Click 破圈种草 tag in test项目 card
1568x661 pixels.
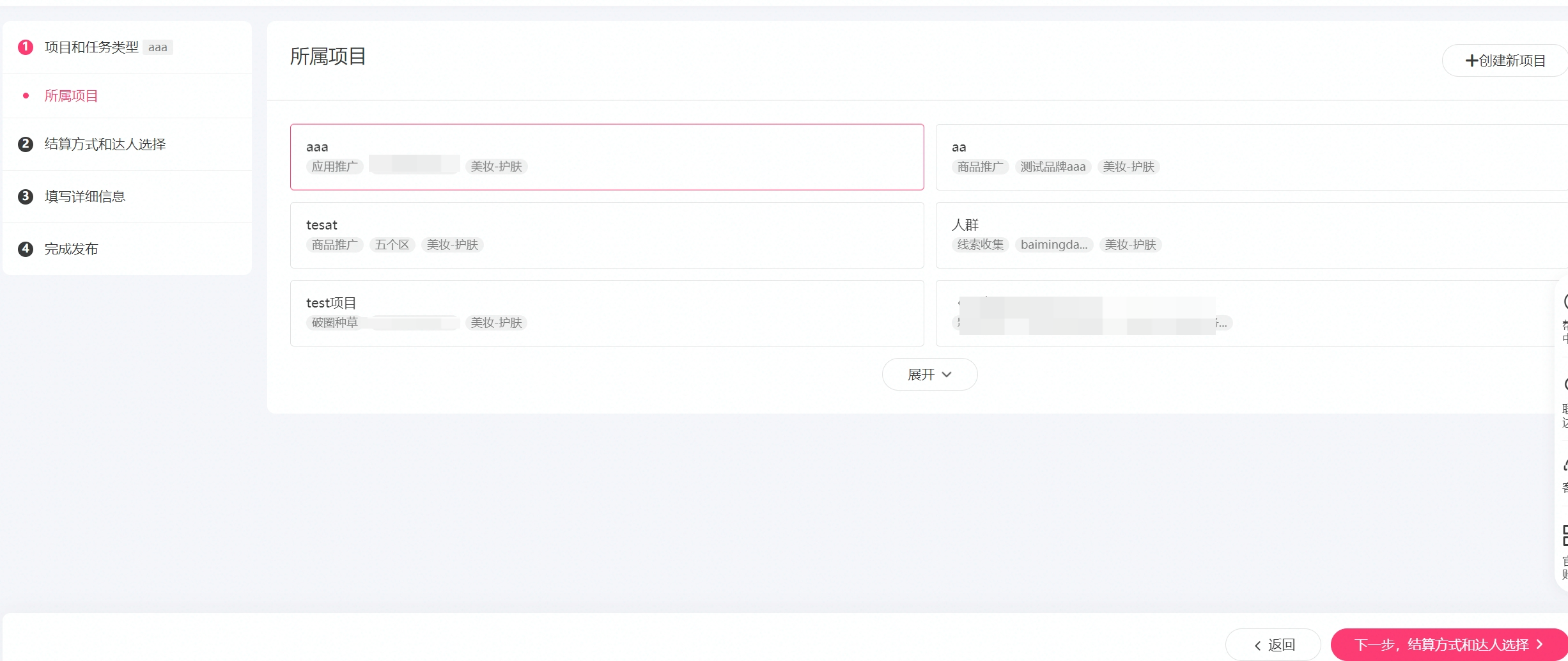[335, 323]
